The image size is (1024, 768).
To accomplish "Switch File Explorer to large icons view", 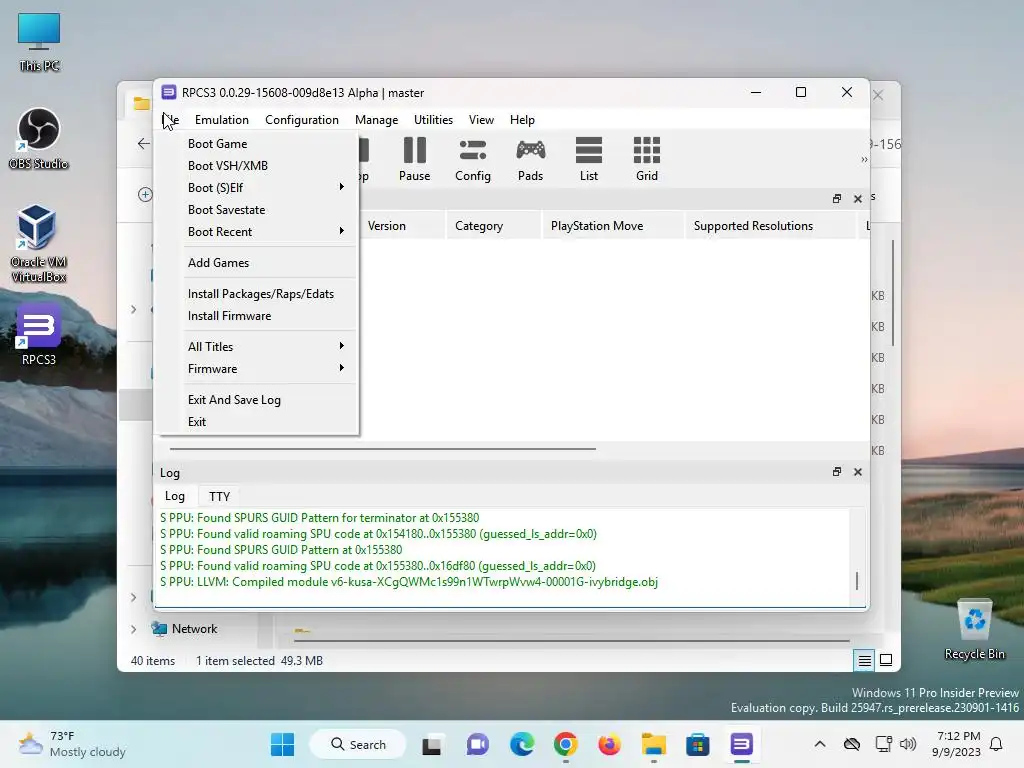I will tap(886, 660).
